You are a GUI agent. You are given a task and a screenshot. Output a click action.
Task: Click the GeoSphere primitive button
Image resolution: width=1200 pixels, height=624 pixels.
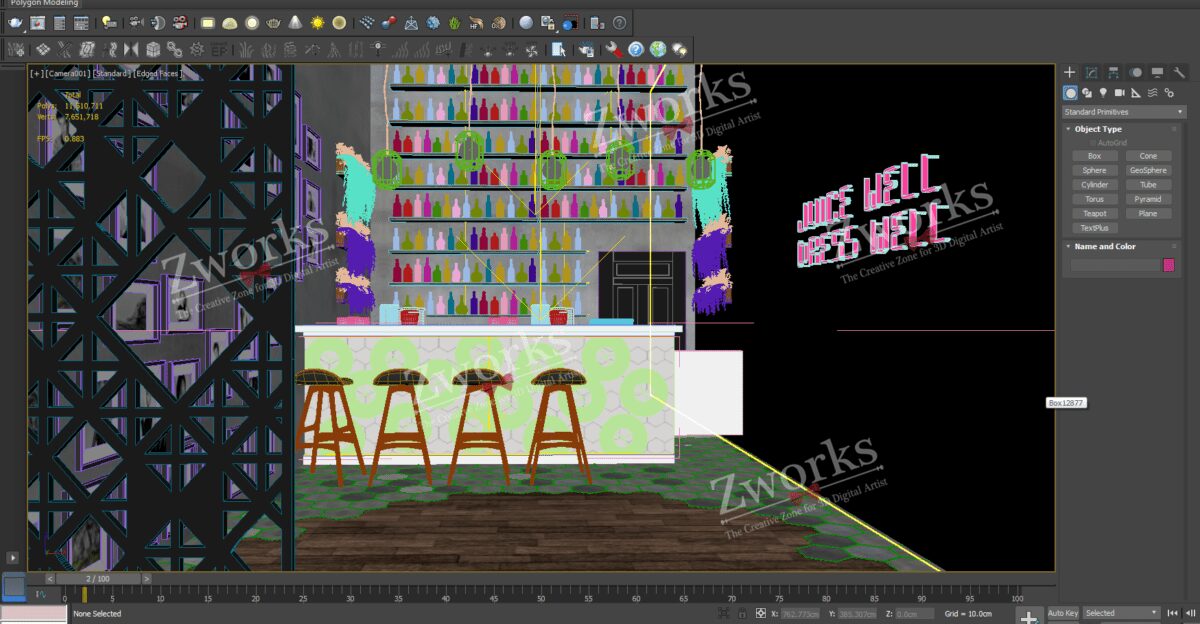pos(1148,170)
